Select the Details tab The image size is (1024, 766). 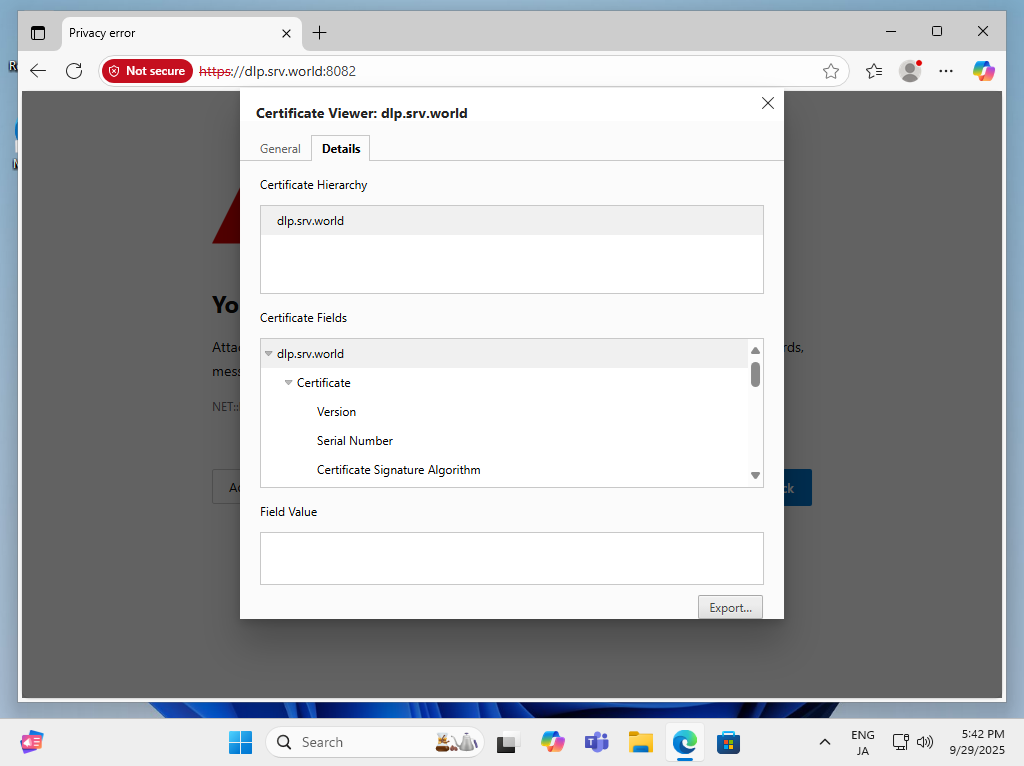tap(341, 149)
